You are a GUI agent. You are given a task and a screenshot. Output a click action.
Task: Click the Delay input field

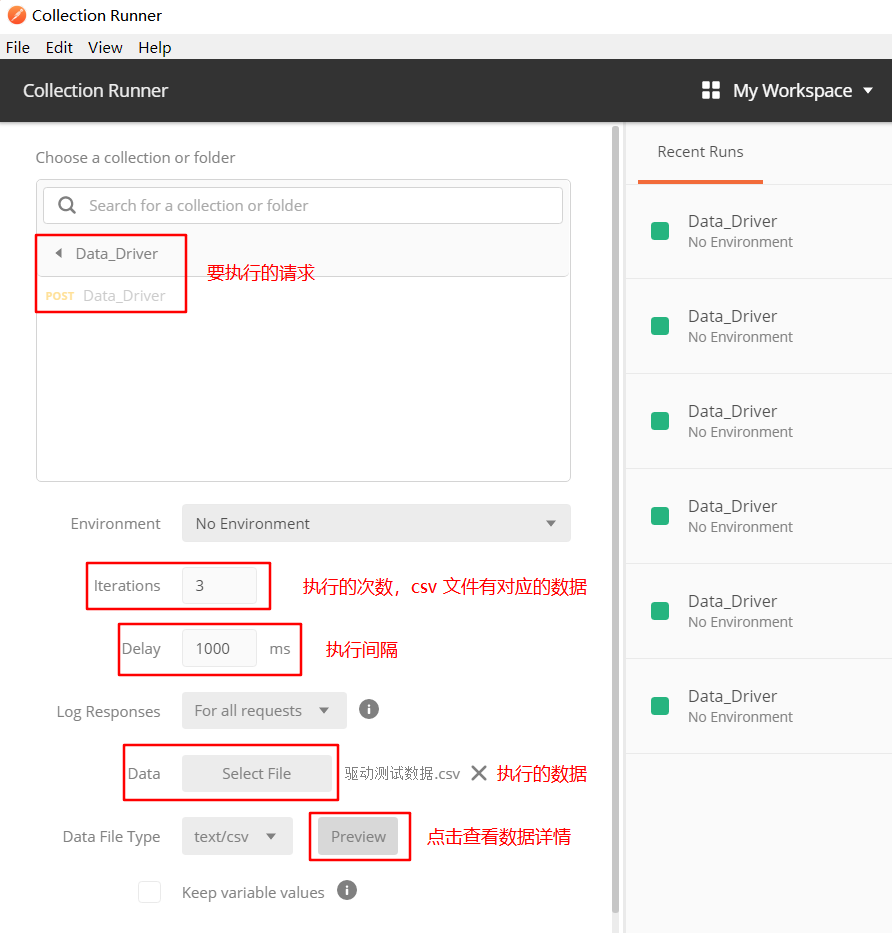click(x=220, y=648)
